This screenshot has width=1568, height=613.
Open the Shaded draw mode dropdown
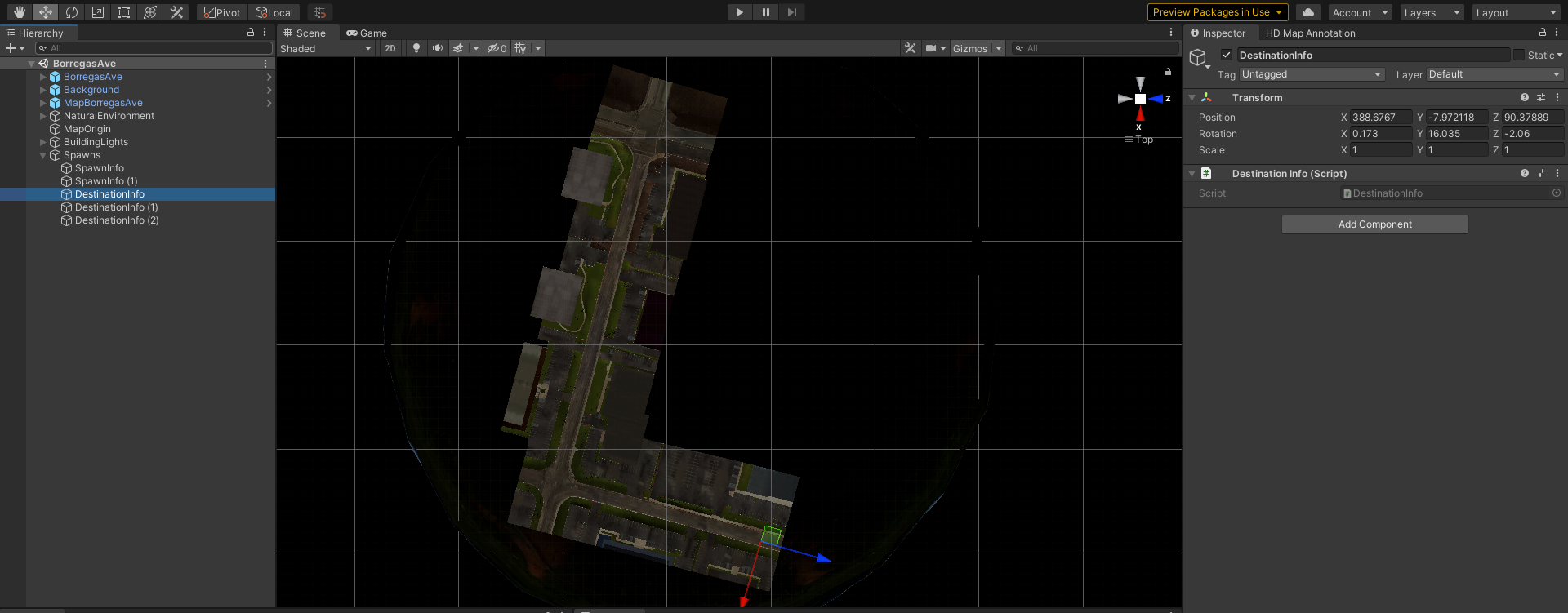click(x=326, y=48)
